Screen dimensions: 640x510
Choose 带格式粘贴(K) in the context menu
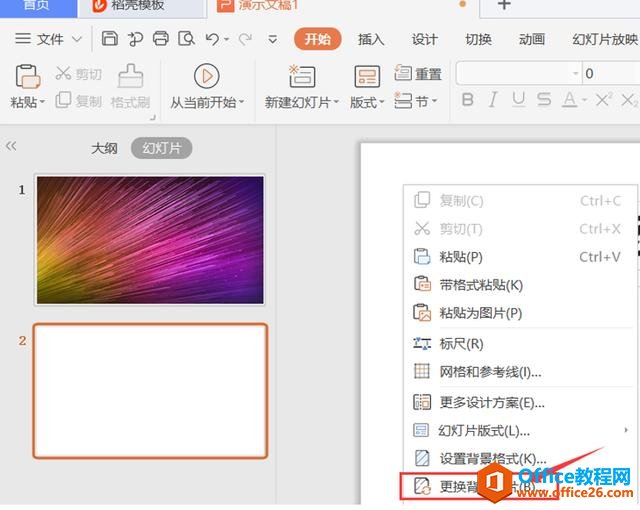(518, 285)
